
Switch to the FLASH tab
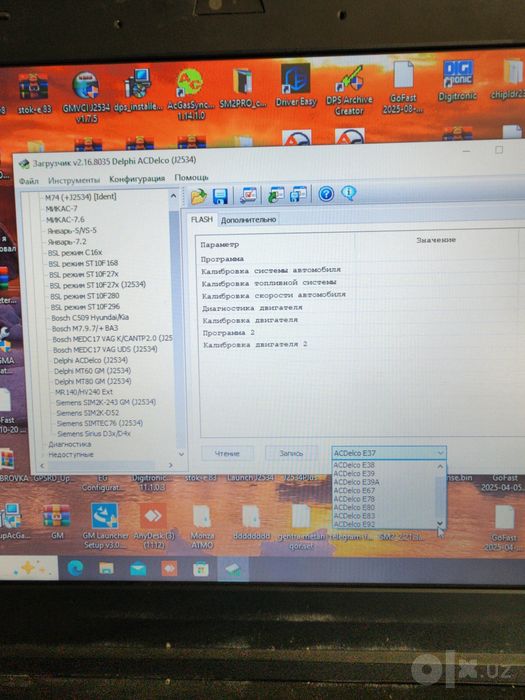(x=202, y=220)
